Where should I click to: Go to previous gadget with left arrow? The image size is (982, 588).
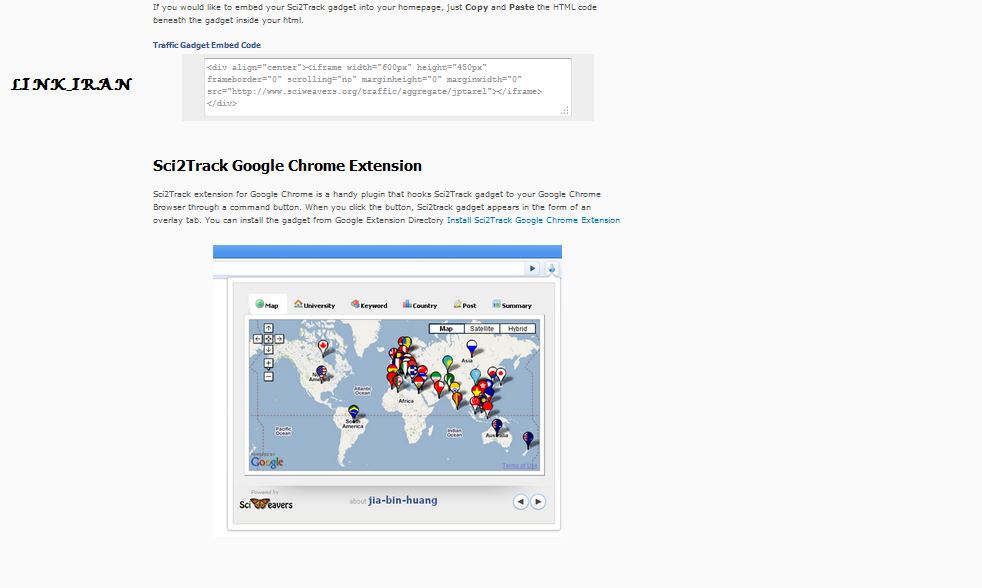pyautogui.click(x=520, y=502)
